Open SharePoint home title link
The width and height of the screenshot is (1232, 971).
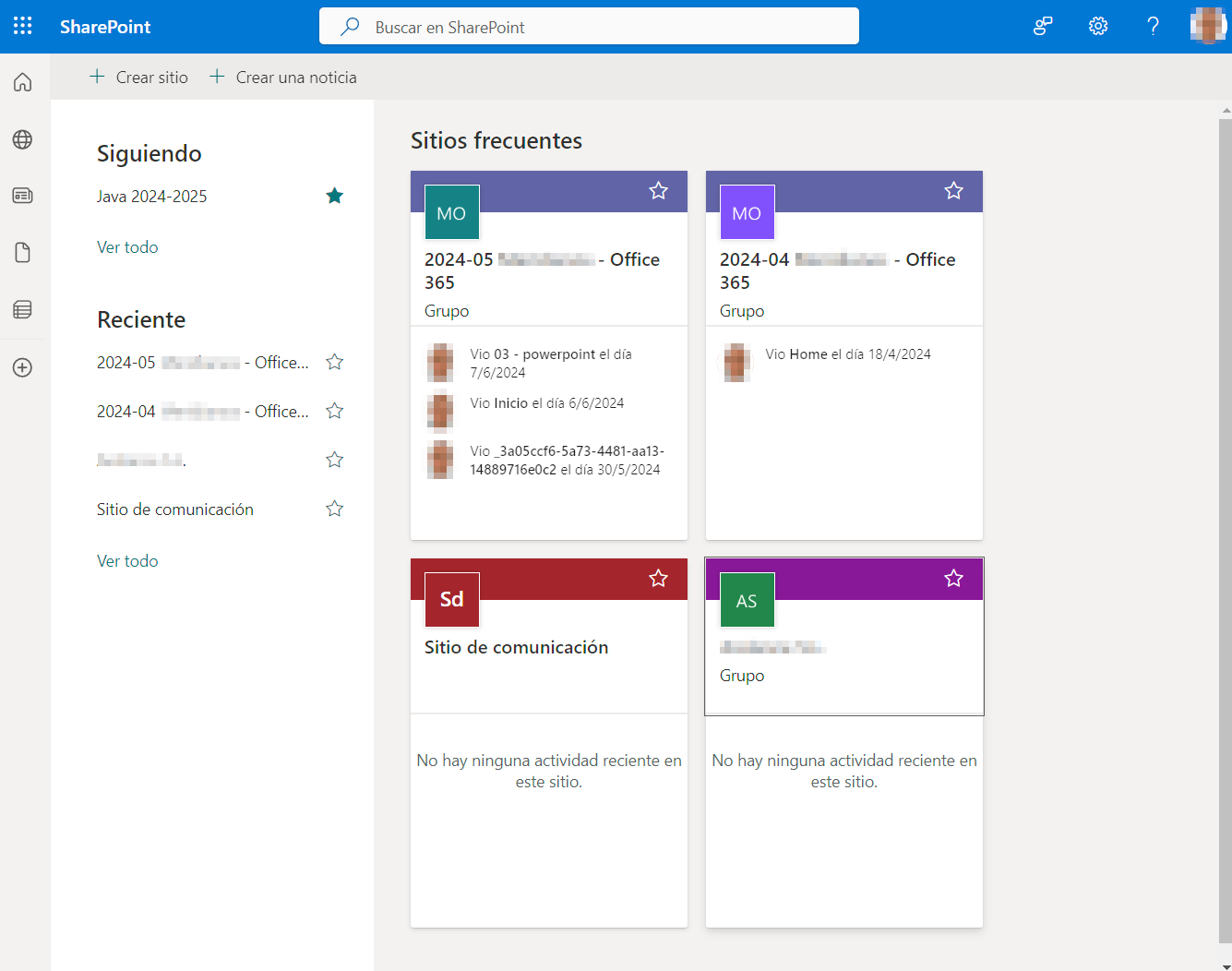point(105,27)
